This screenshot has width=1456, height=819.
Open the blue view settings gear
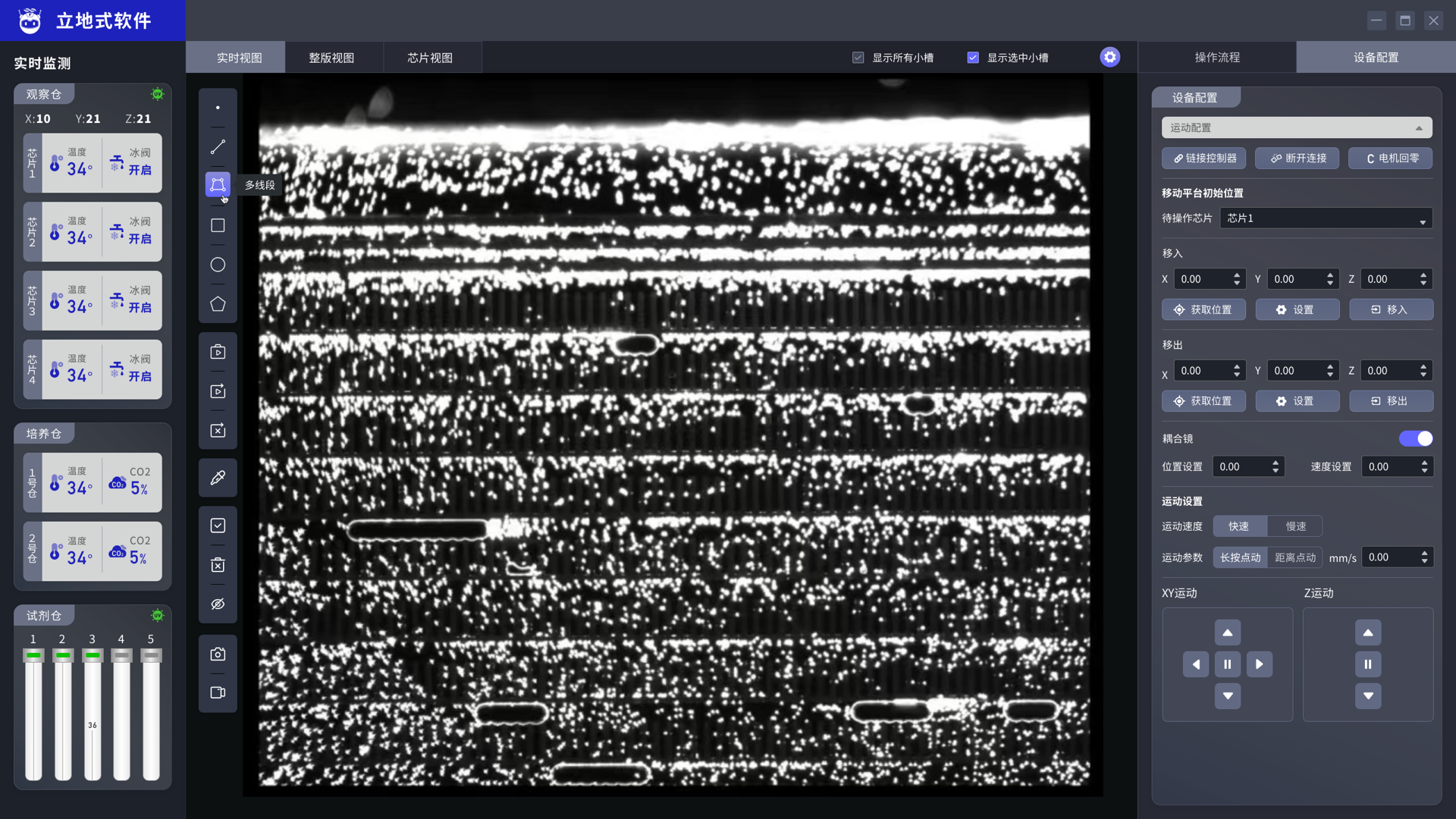(1109, 57)
